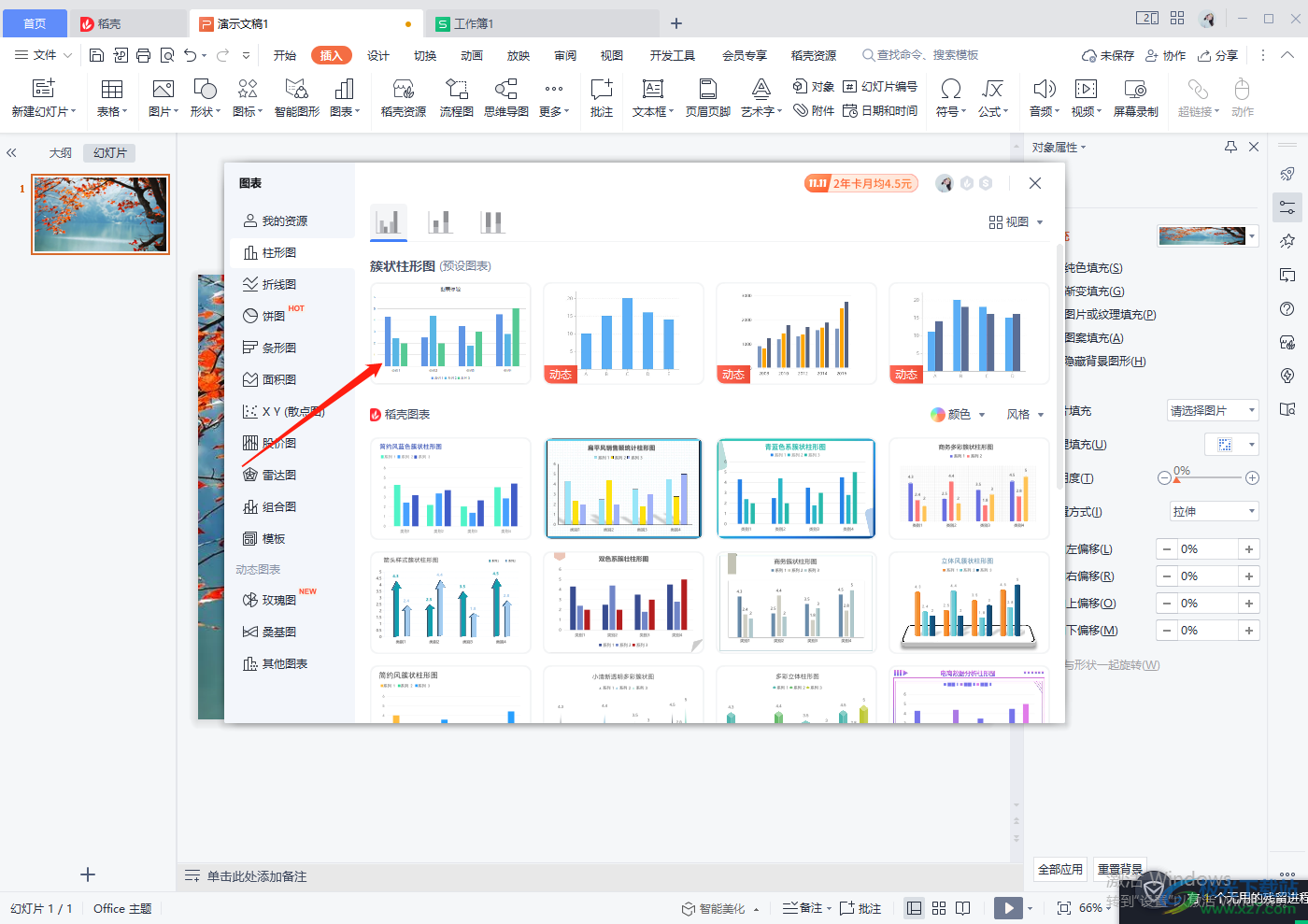Select 纯色填充(S) fill option
The width and height of the screenshot is (1308, 924).
(x=1093, y=268)
